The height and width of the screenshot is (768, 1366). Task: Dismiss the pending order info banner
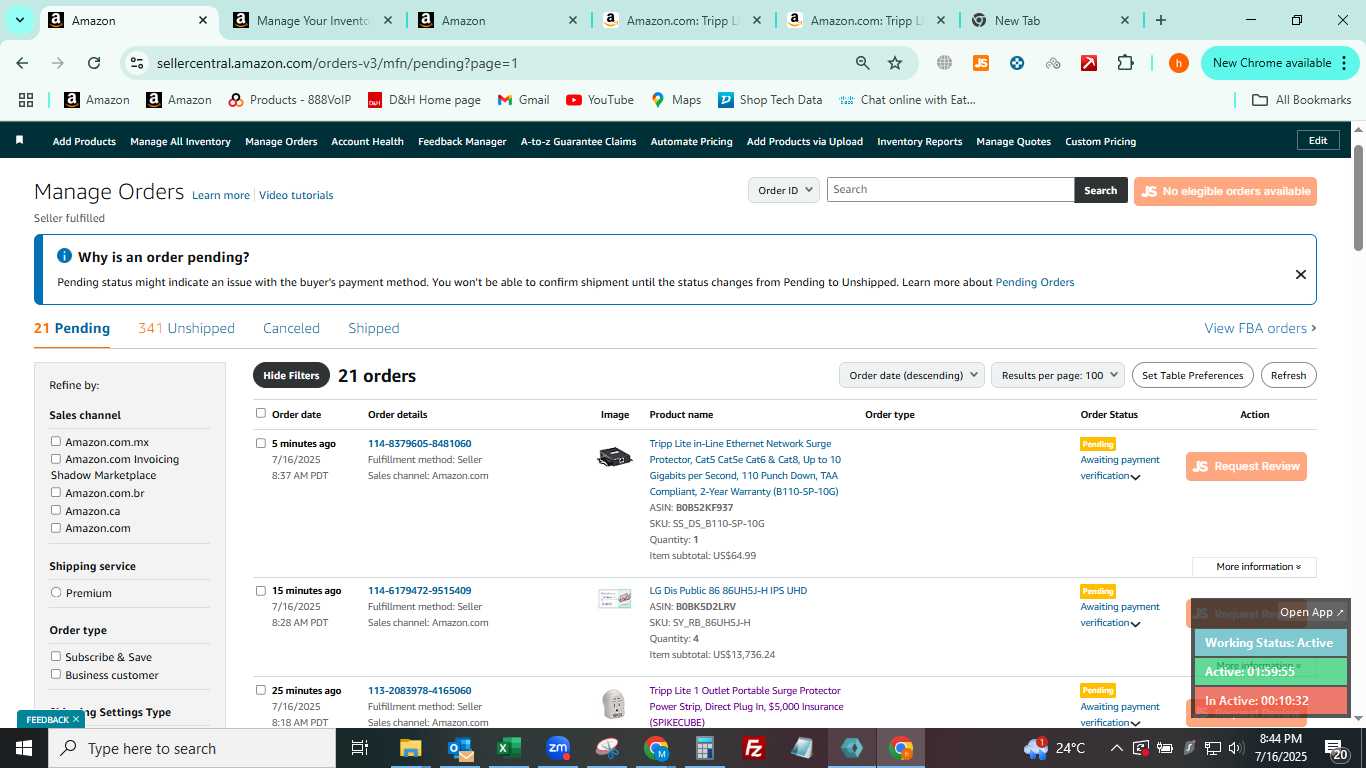tap(1300, 274)
